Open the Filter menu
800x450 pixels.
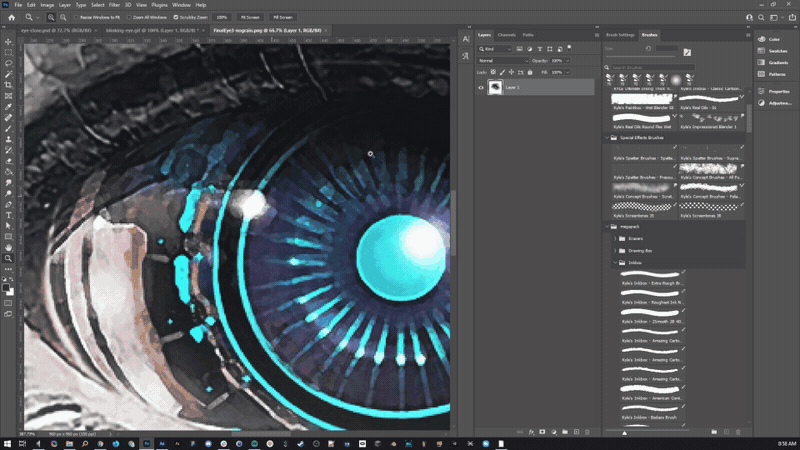(x=114, y=5)
